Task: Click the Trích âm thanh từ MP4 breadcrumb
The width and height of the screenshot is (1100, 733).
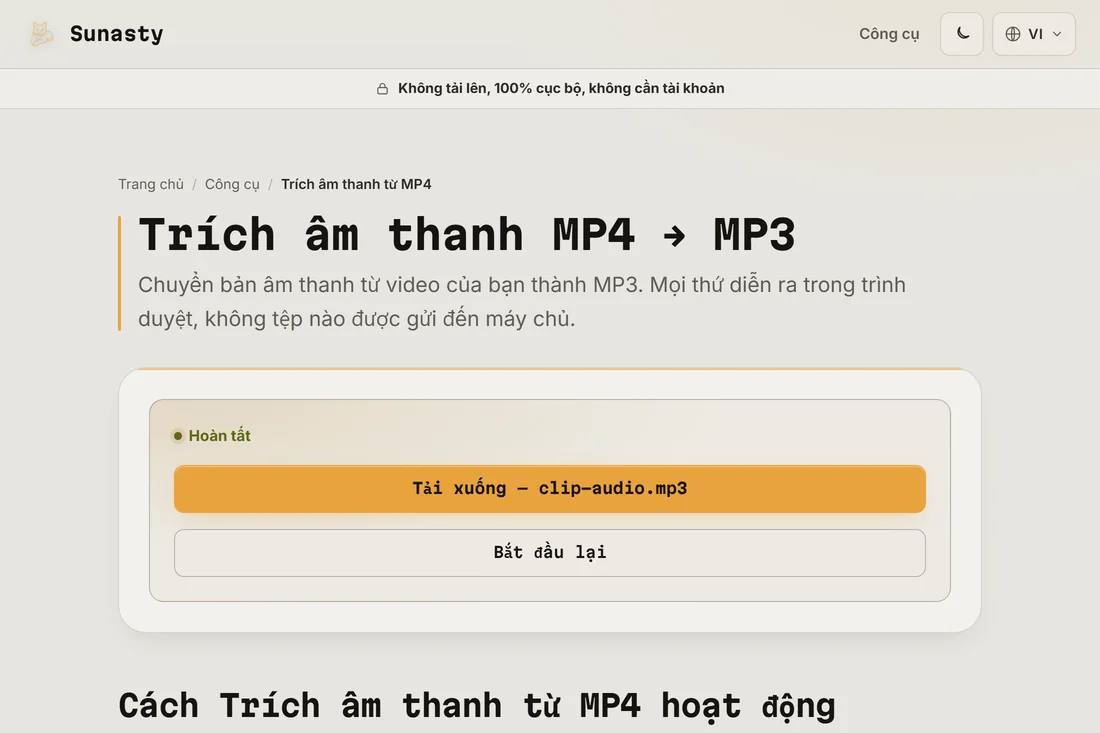Action: 356,184
